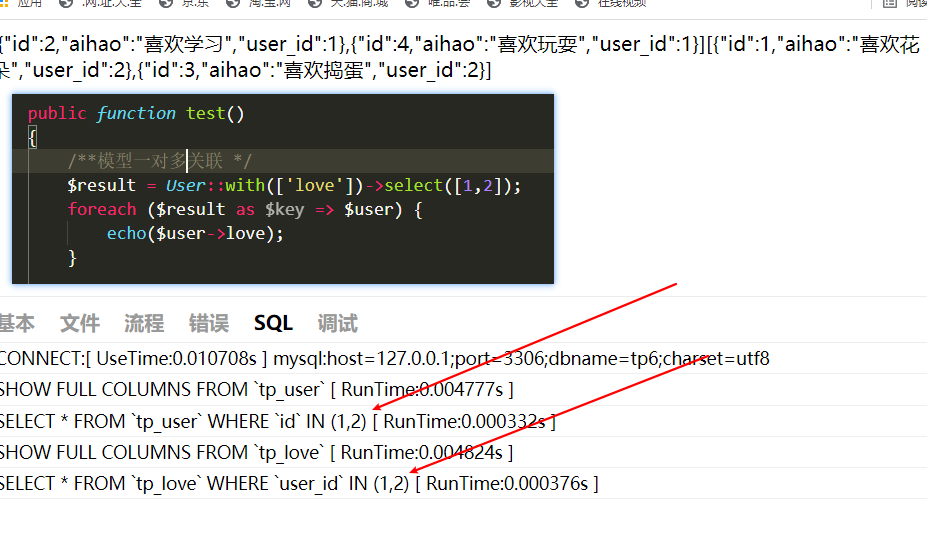Click the foreach ($result as $key) code line

(245, 209)
